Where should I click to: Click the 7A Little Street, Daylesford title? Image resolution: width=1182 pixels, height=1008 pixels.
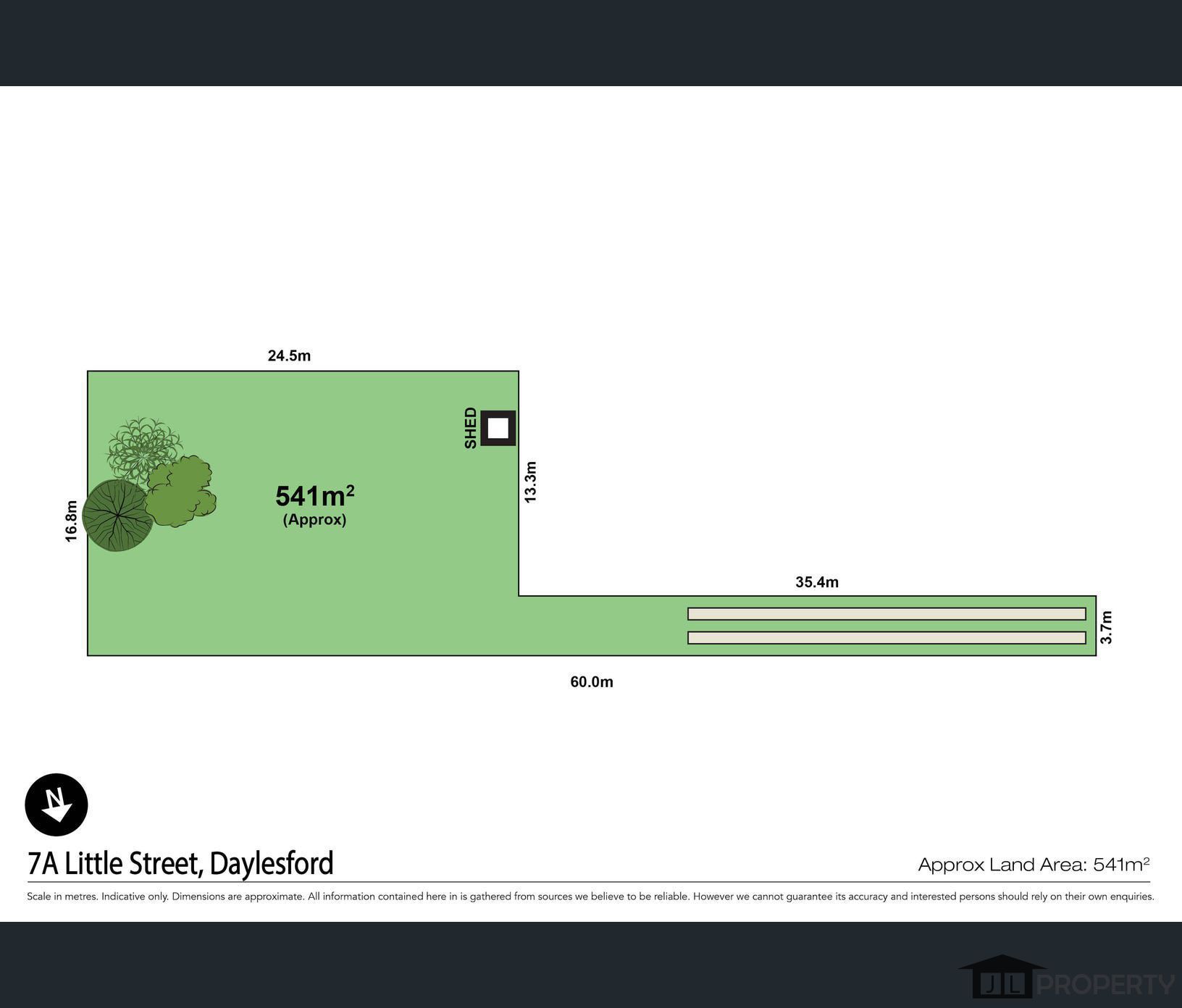(x=180, y=863)
